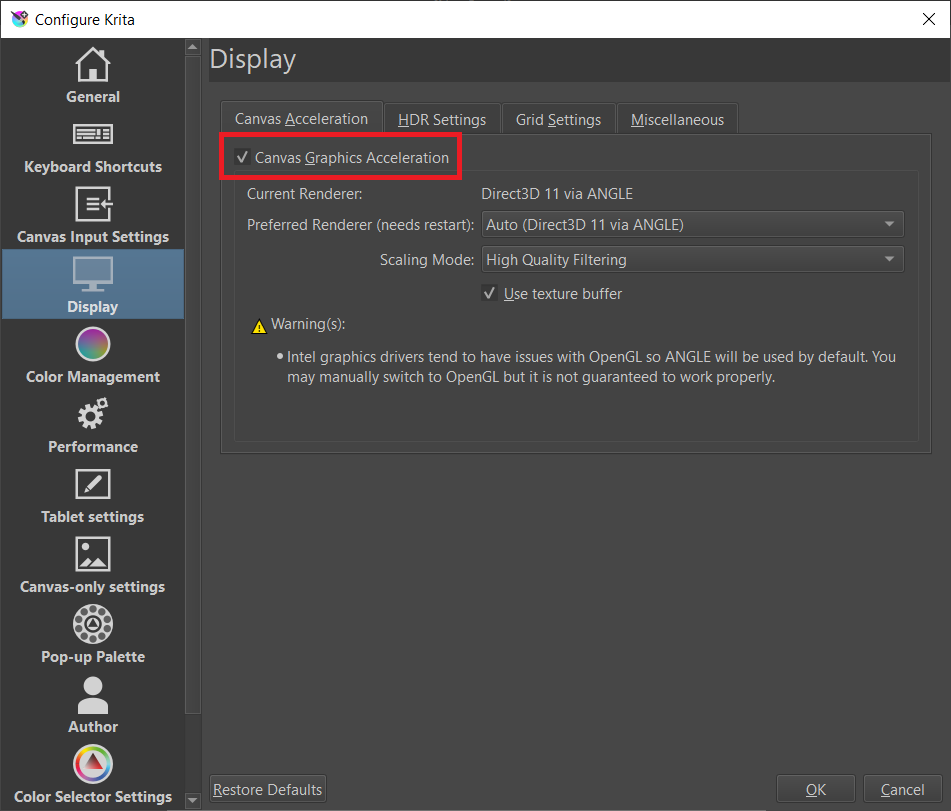The height and width of the screenshot is (811, 951).
Task: Select the Display settings page
Action: pos(93,284)
